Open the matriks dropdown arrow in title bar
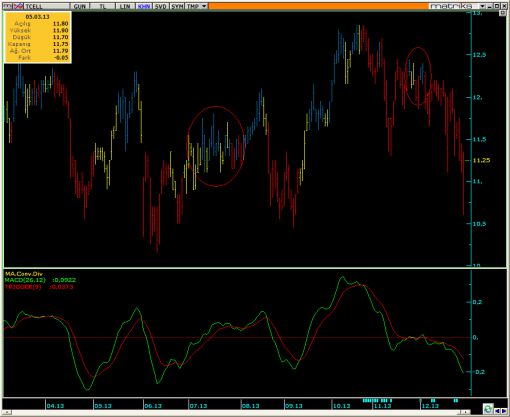 (x=482, y=6)
